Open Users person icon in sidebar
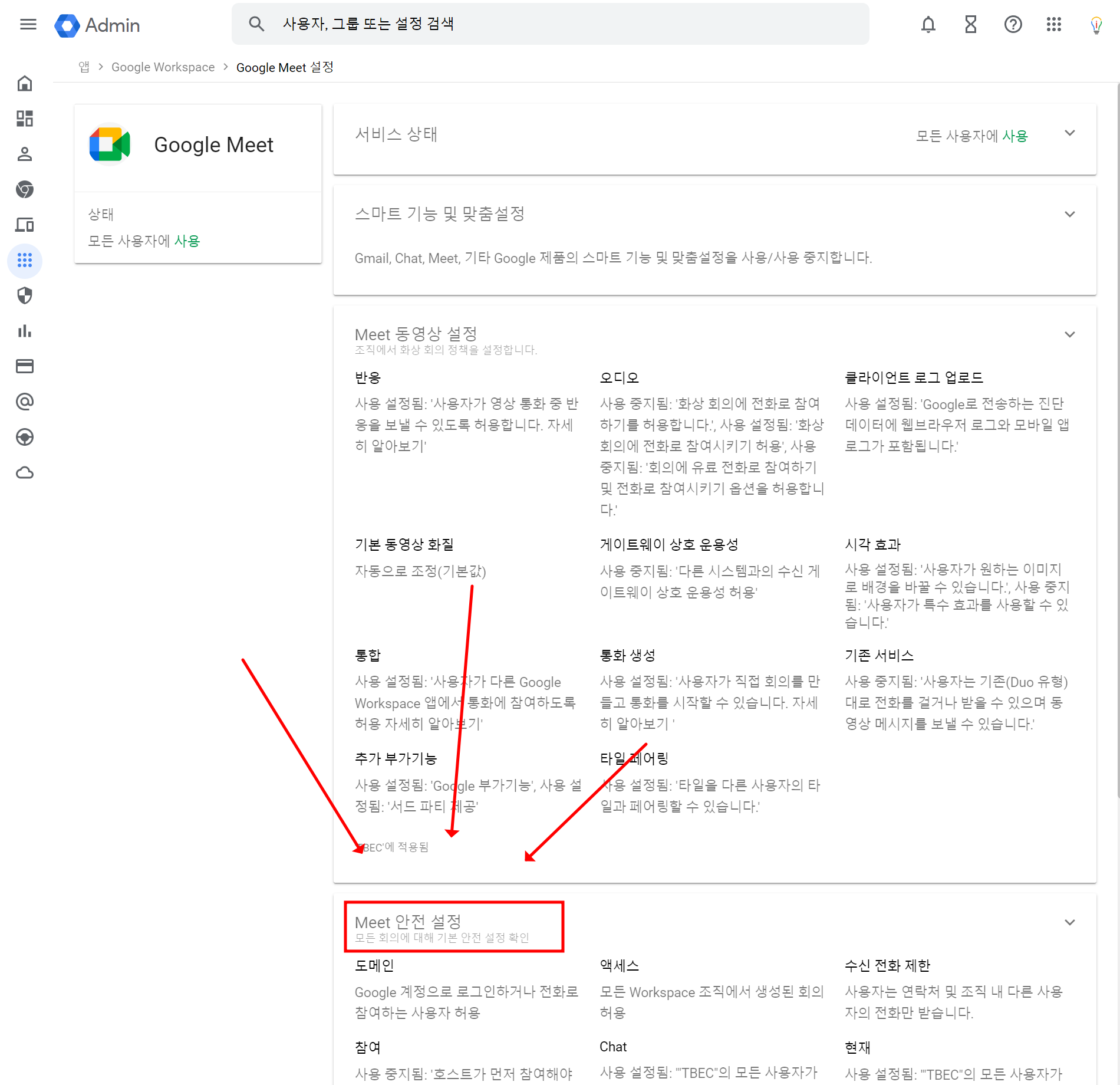 click(x=25, y=154)
